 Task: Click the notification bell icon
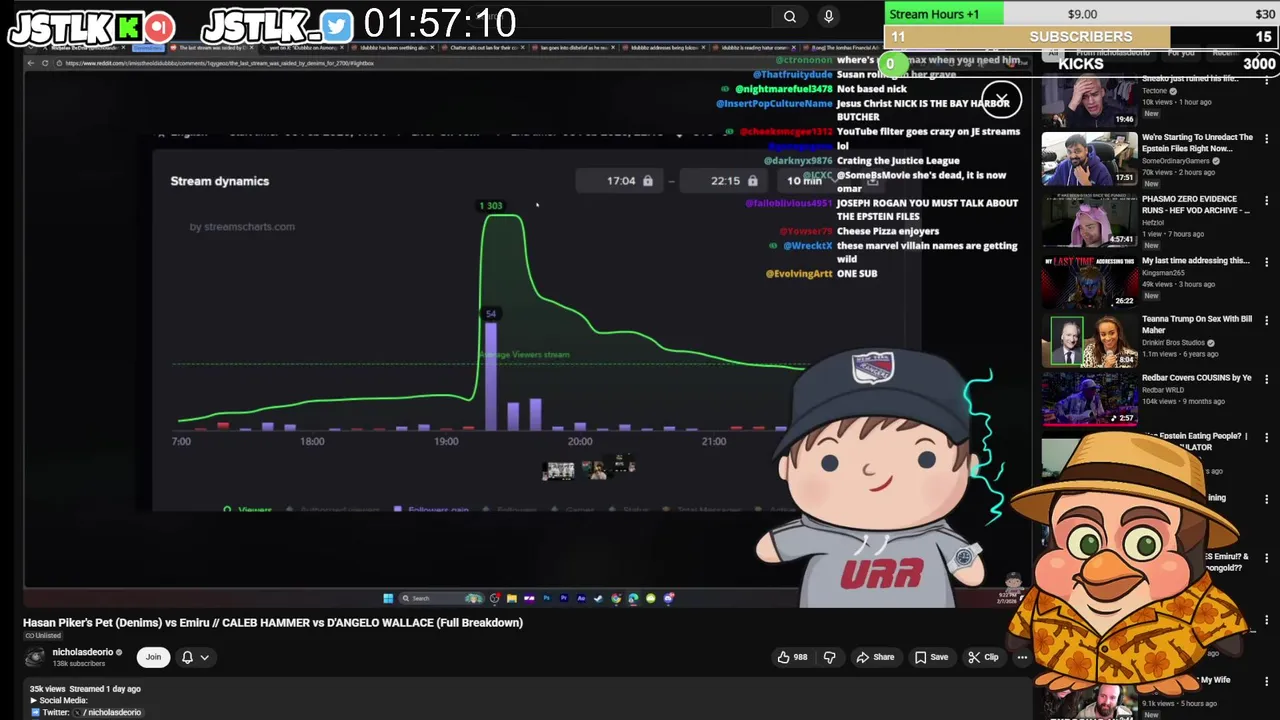pos(187,657)
